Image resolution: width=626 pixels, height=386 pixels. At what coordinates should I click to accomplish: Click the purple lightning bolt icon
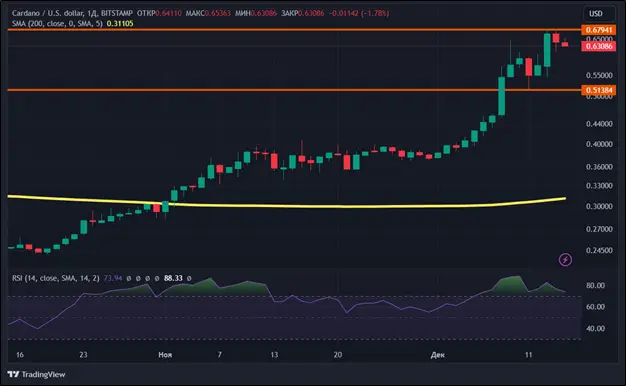point(565,260)
